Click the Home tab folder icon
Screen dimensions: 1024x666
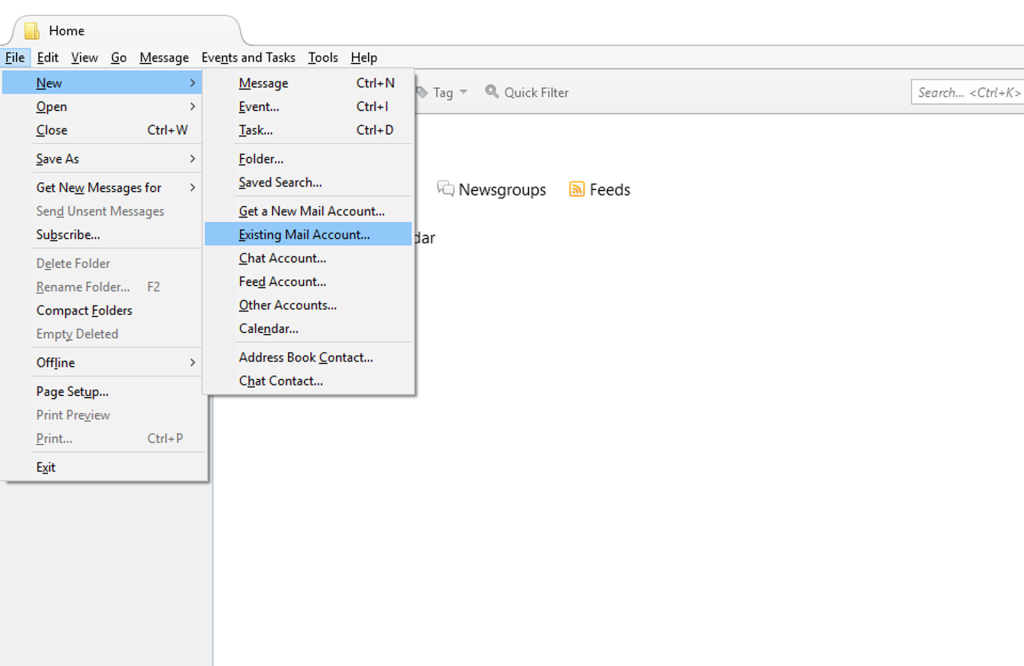pyautogui.click(x=32, y=31)
